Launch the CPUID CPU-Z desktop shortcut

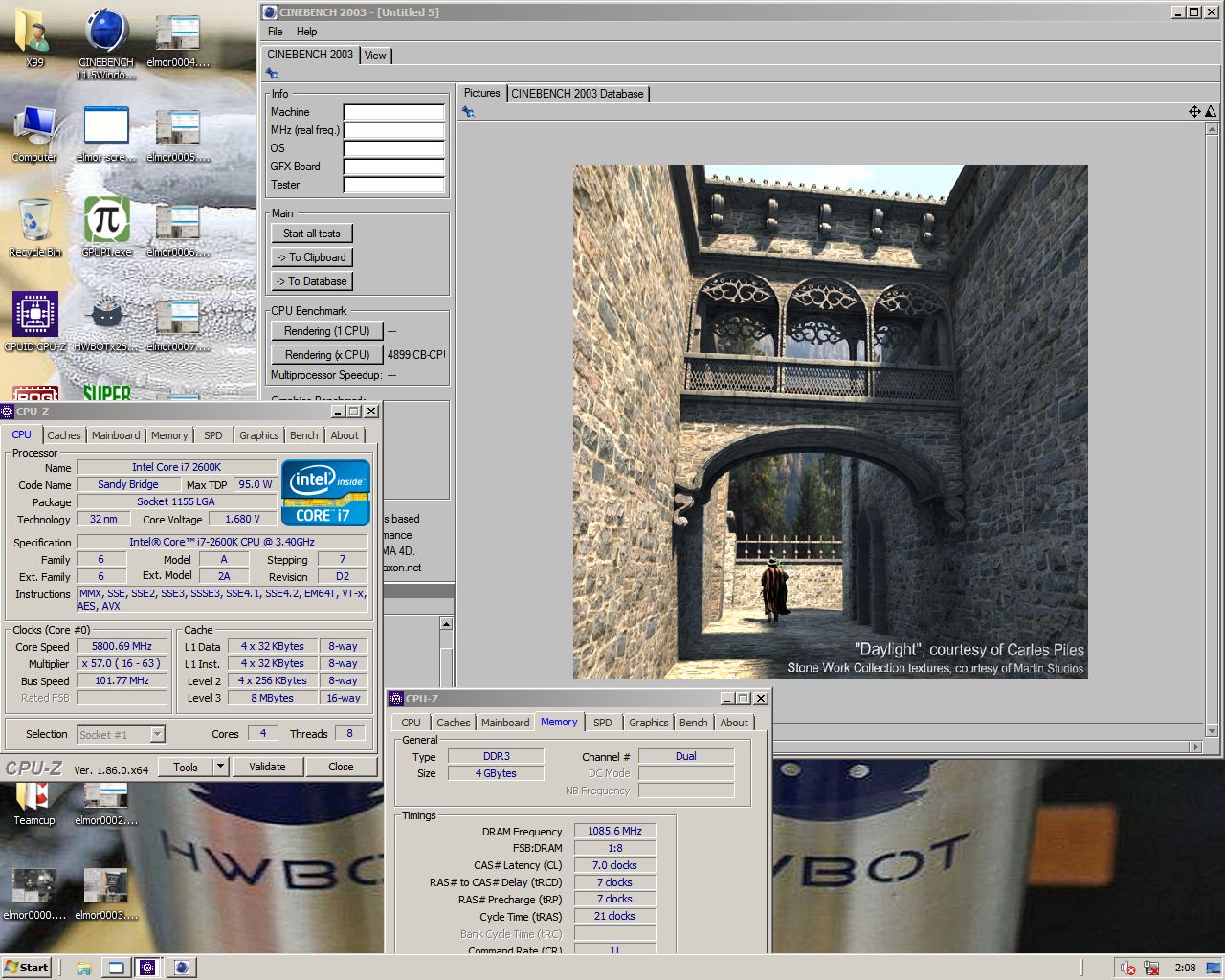(35, 322)
